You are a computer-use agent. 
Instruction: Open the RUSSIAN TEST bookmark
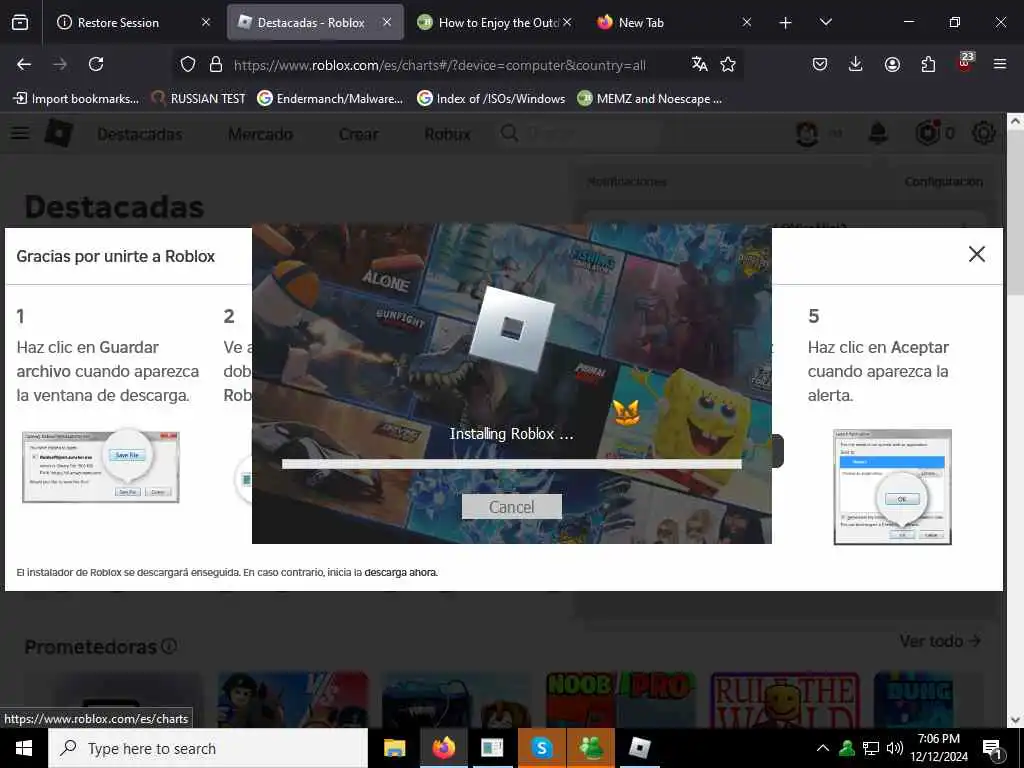199,99
